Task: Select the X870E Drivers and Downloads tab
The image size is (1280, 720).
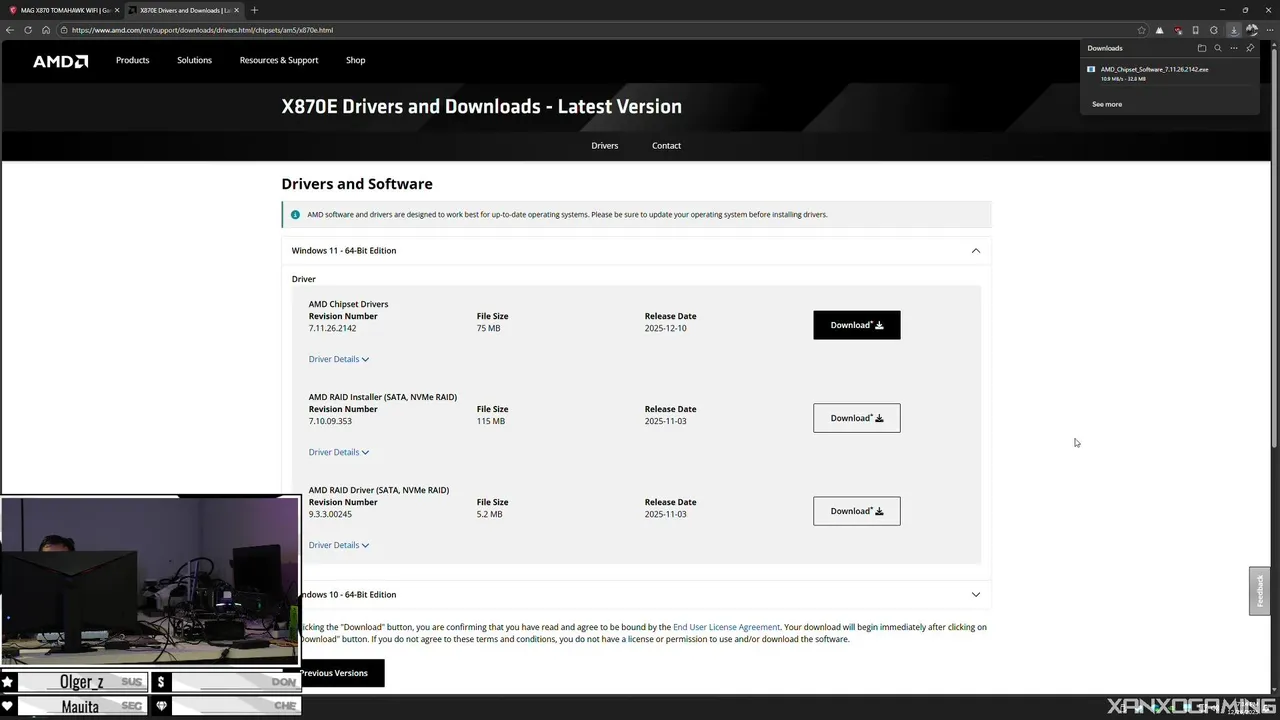Action: pyautogui.click(x=184, y=10)
